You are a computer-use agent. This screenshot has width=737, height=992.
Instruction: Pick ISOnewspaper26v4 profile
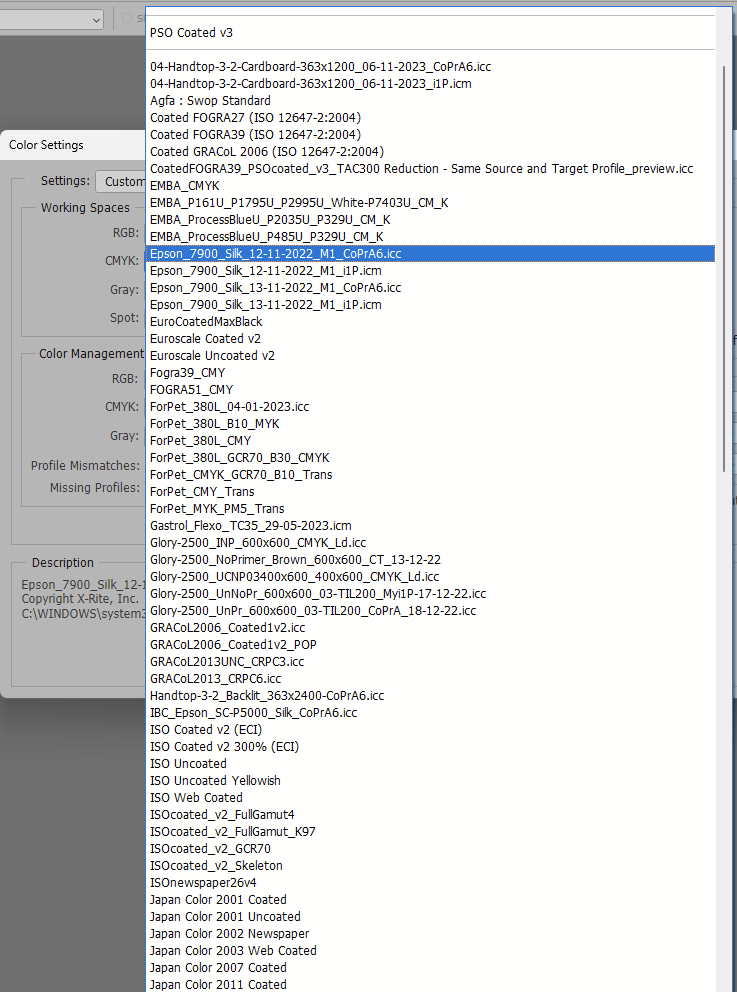click(430, 883)
